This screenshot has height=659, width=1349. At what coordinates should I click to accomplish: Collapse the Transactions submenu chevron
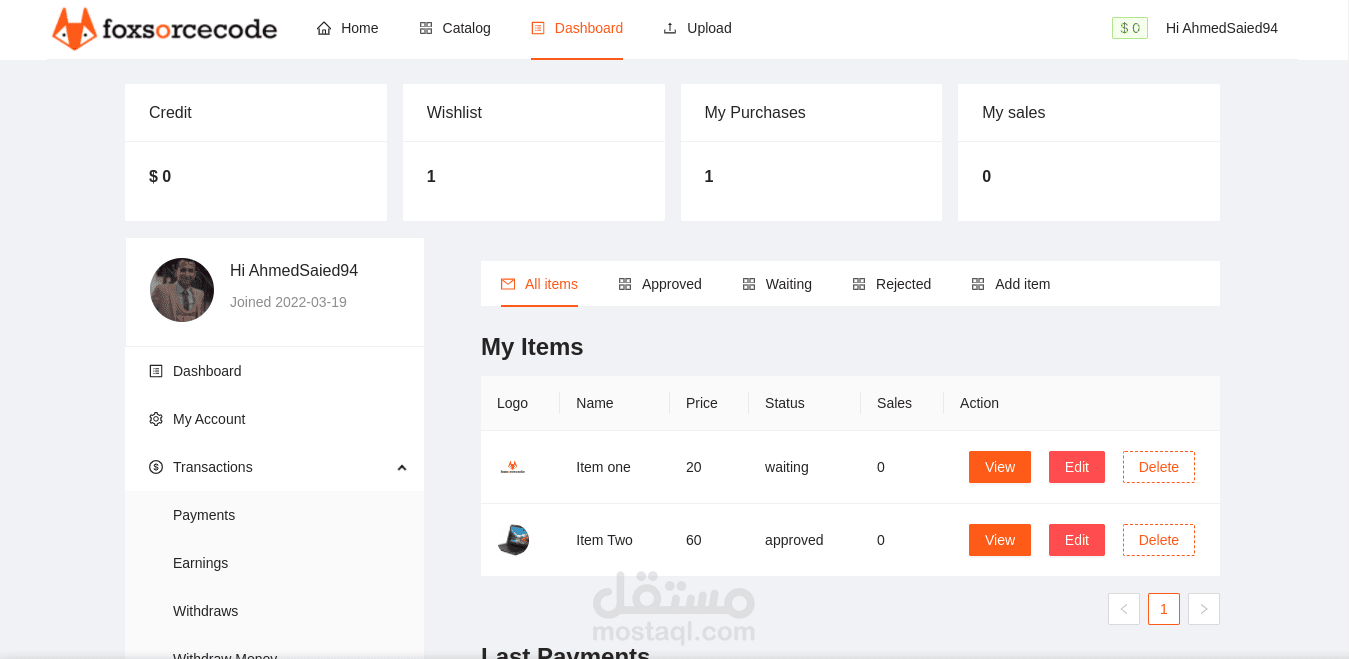coord(402,467)
